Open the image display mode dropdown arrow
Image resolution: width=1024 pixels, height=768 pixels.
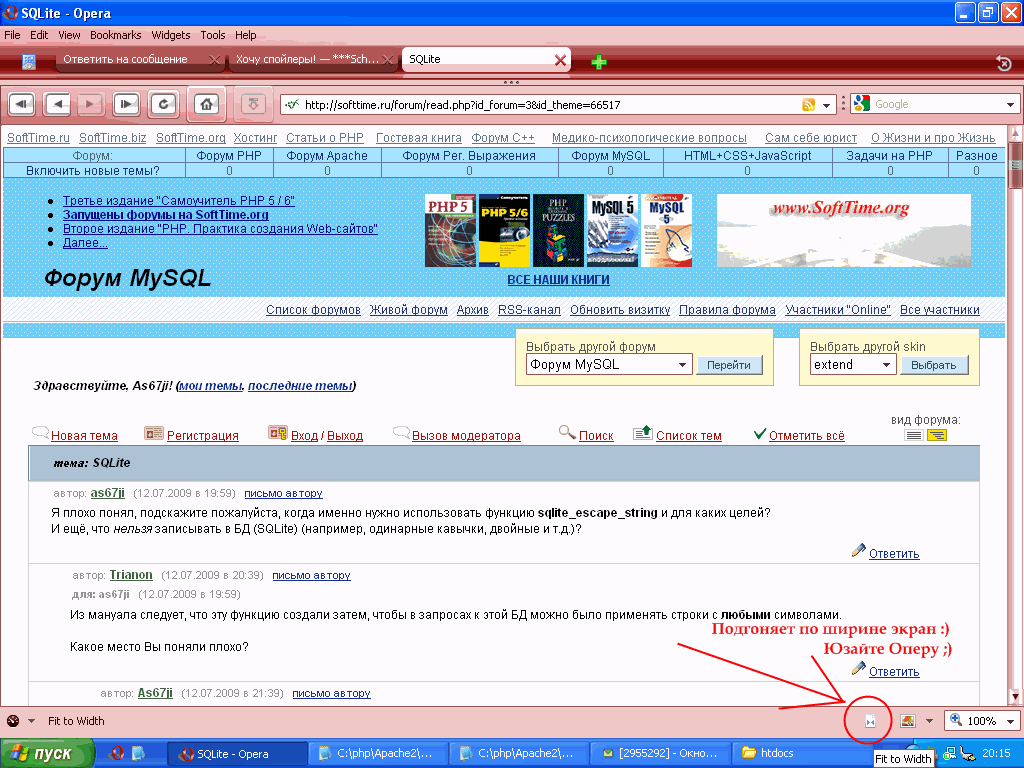pos(929,722)
